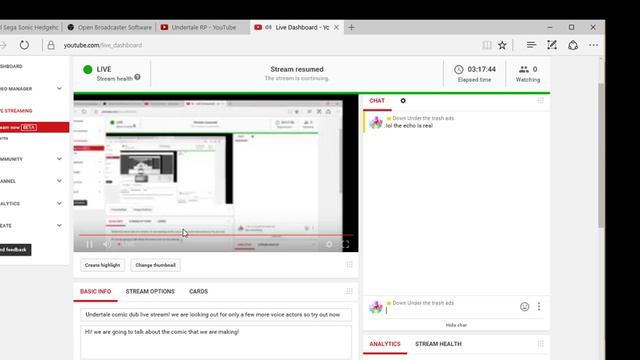The height and width of the screenshot is (360, 640).
Task: Open Live Streaming sidebar item
Action: 16,111
